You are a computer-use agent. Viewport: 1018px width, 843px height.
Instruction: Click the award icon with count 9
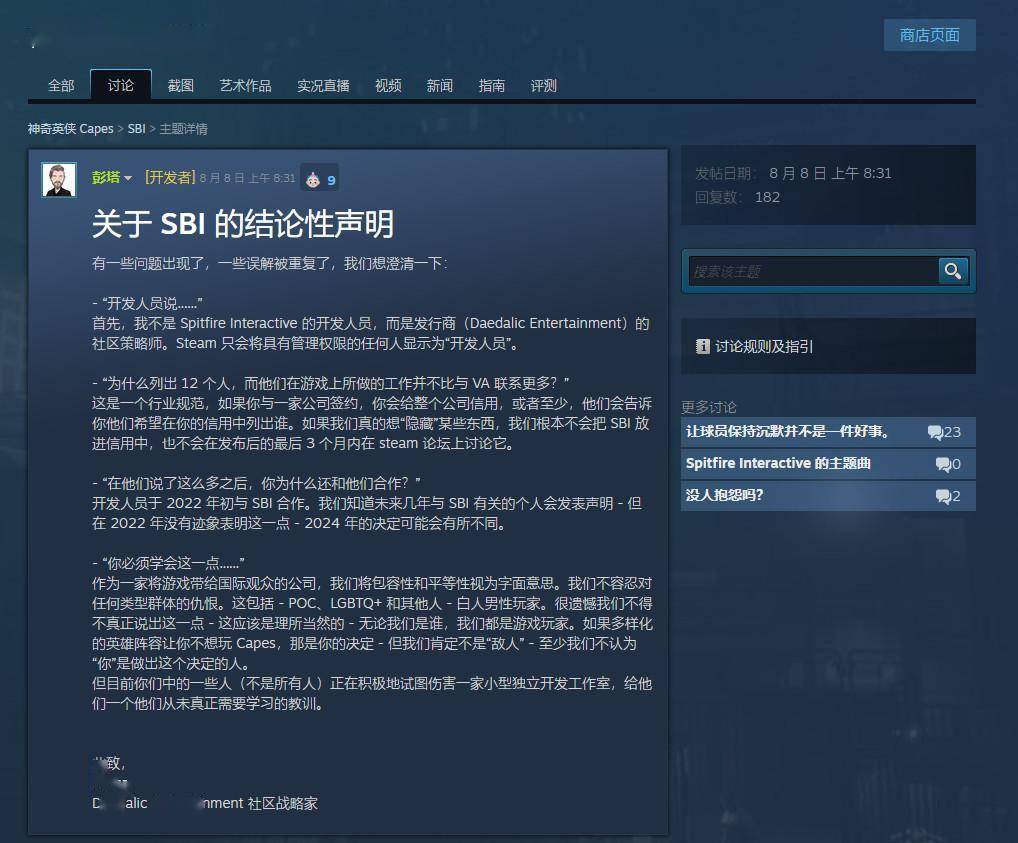click(319, 179)
